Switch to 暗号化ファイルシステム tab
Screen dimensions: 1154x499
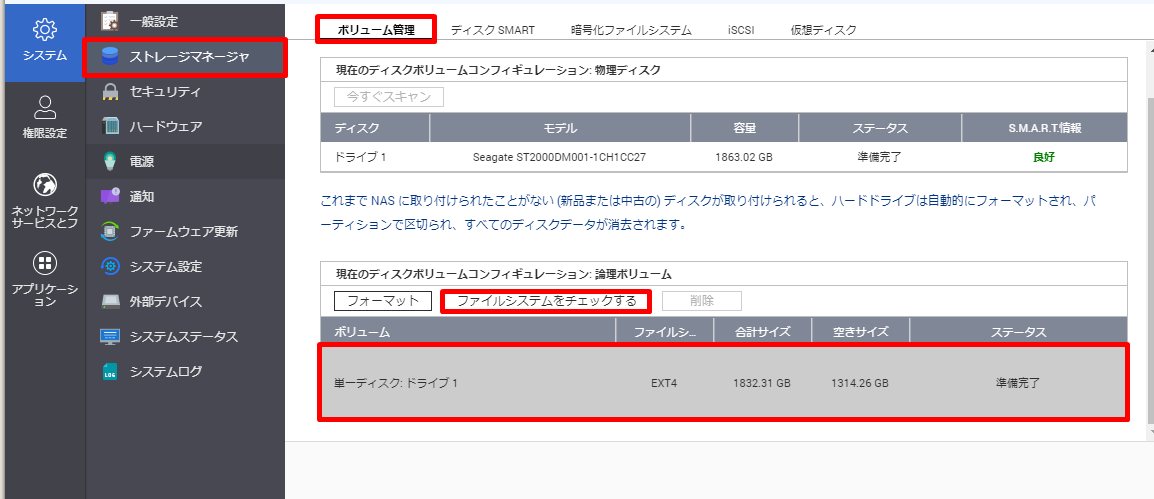click(631, 30)
